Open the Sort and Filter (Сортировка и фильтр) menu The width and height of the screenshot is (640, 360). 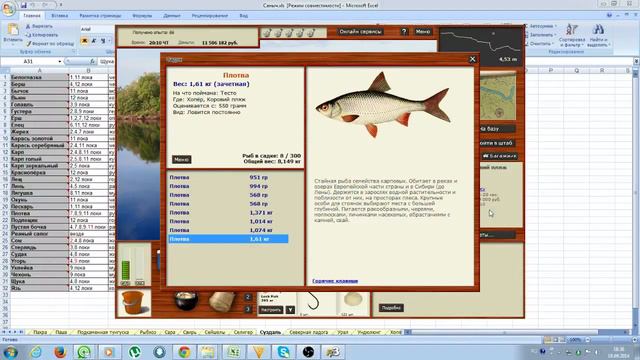(x=572, y=36)
